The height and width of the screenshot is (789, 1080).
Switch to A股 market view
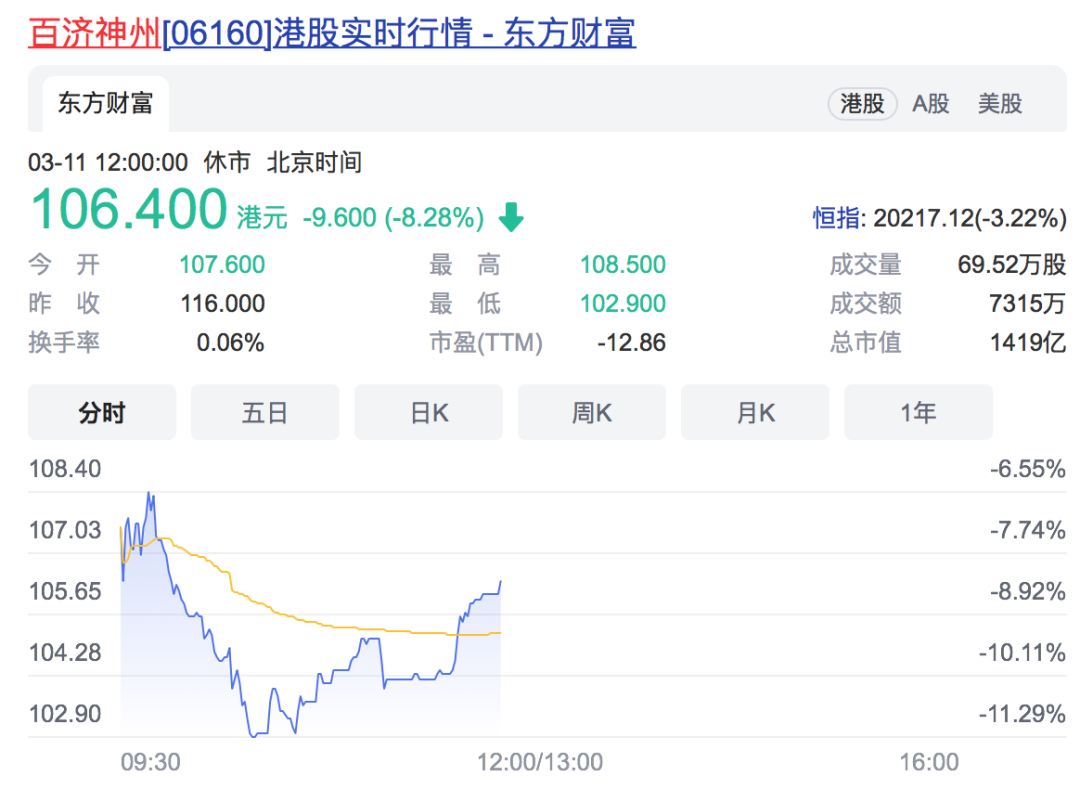tap(931, 103)
